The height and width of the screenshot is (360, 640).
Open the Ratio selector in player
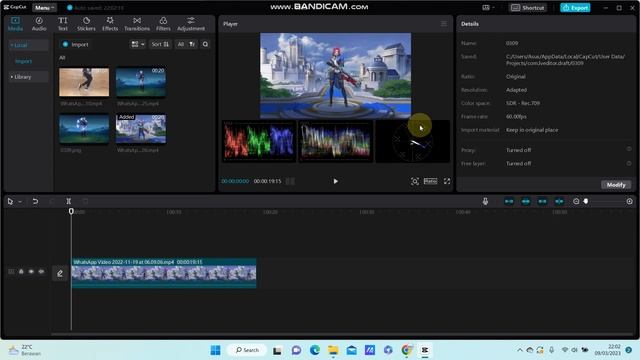(x=430, y=181)
